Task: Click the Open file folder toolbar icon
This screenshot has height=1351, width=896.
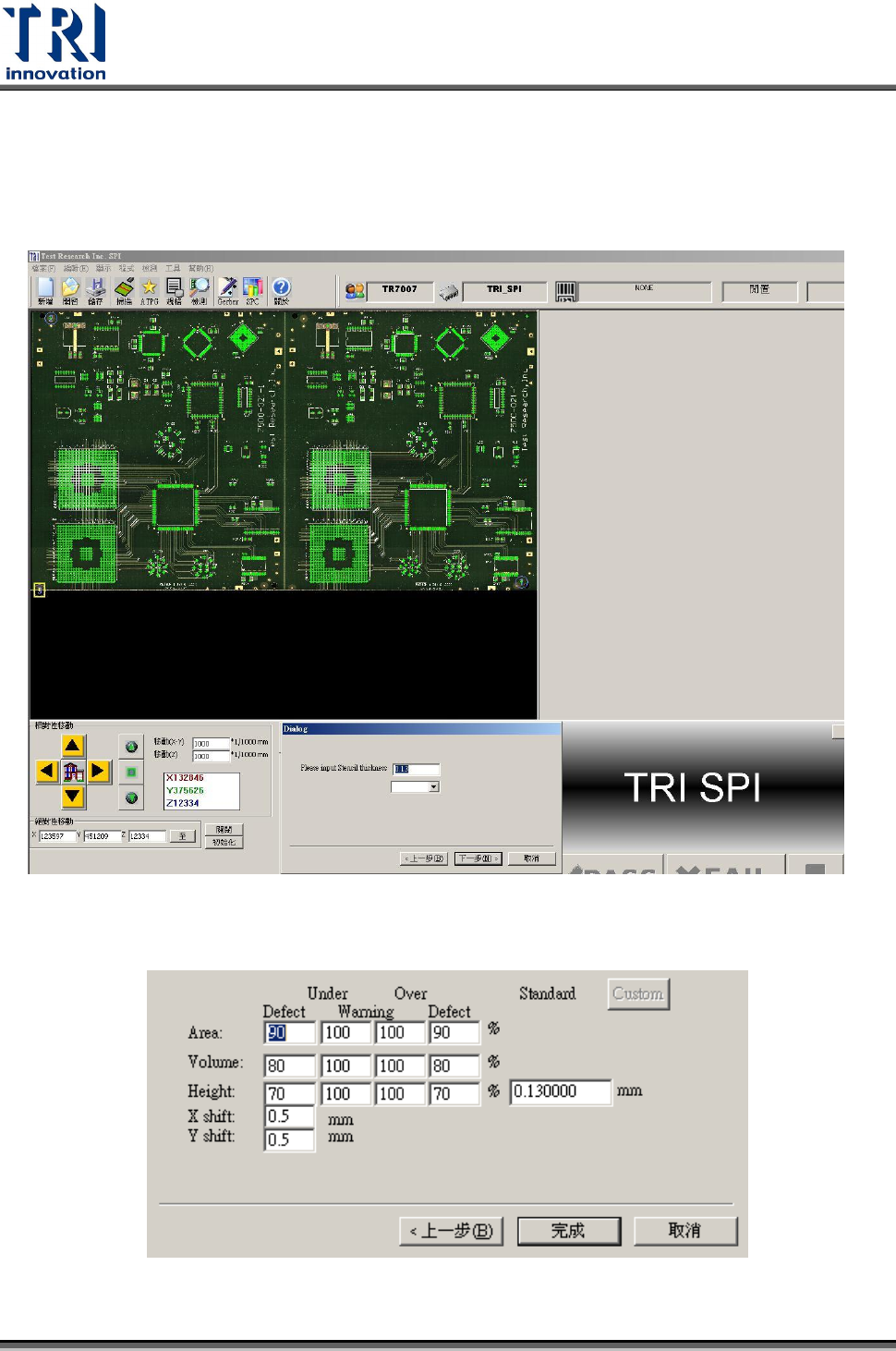Action: 70,289
